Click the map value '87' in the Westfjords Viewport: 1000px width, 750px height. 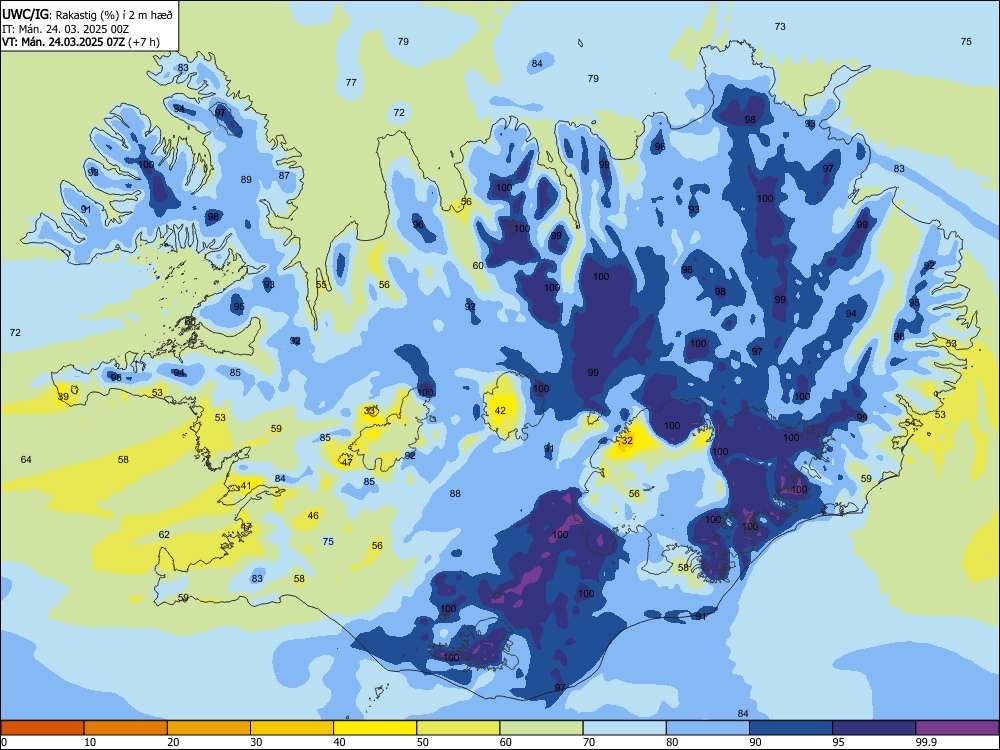pyautogui.click(x=284, y=176)
